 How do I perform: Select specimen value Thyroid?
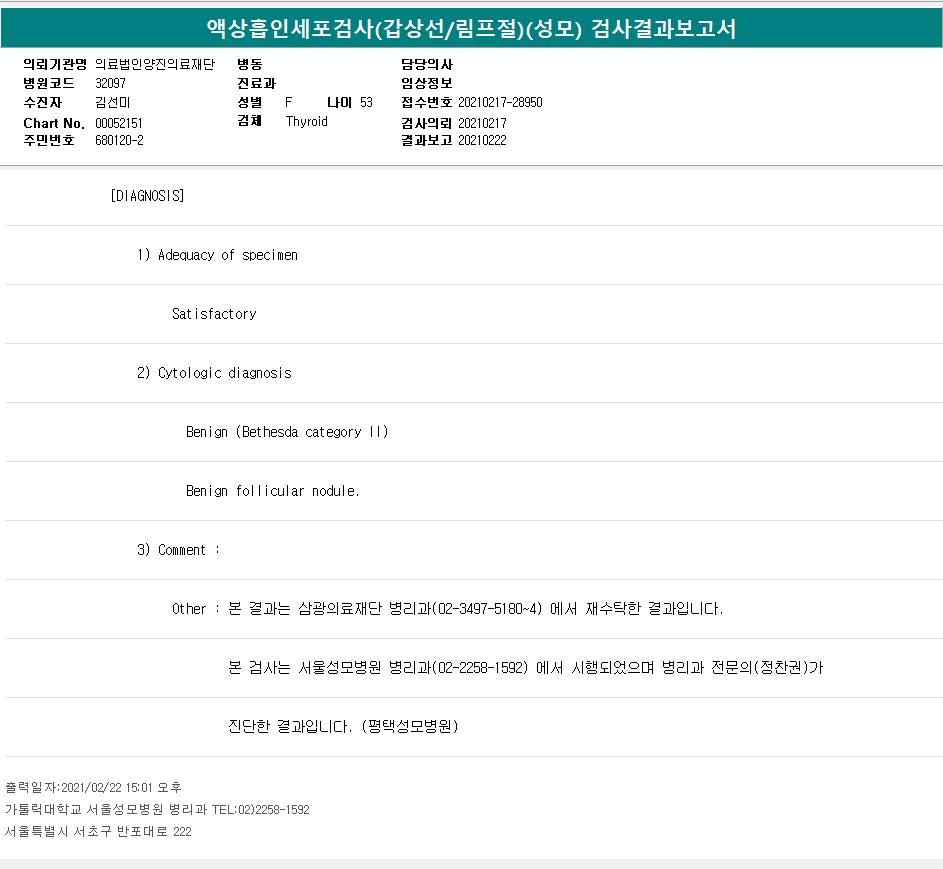[x=307, y=121]
